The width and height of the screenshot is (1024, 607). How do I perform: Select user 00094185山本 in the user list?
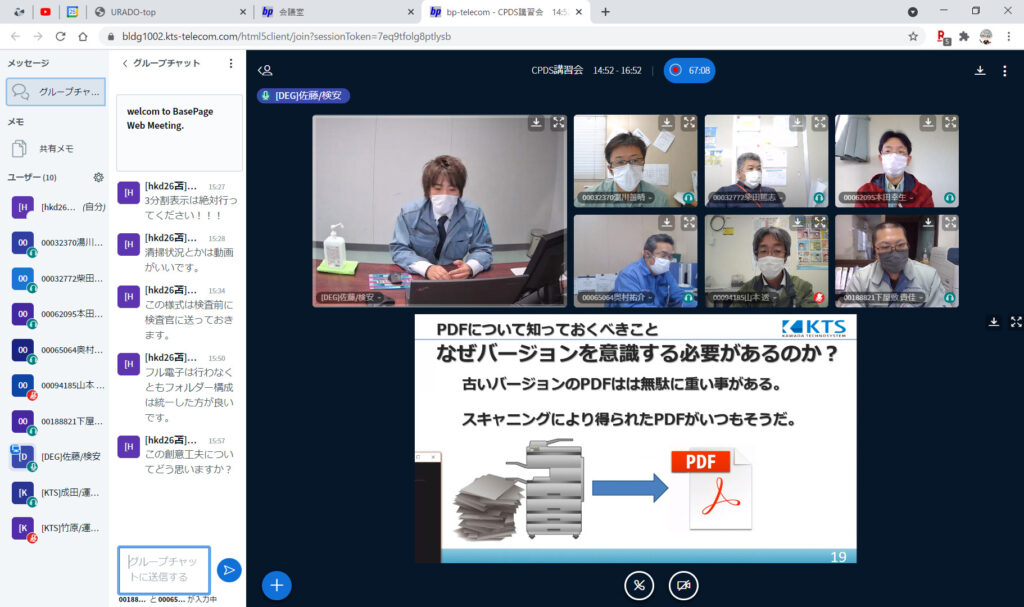click(55, 385)
